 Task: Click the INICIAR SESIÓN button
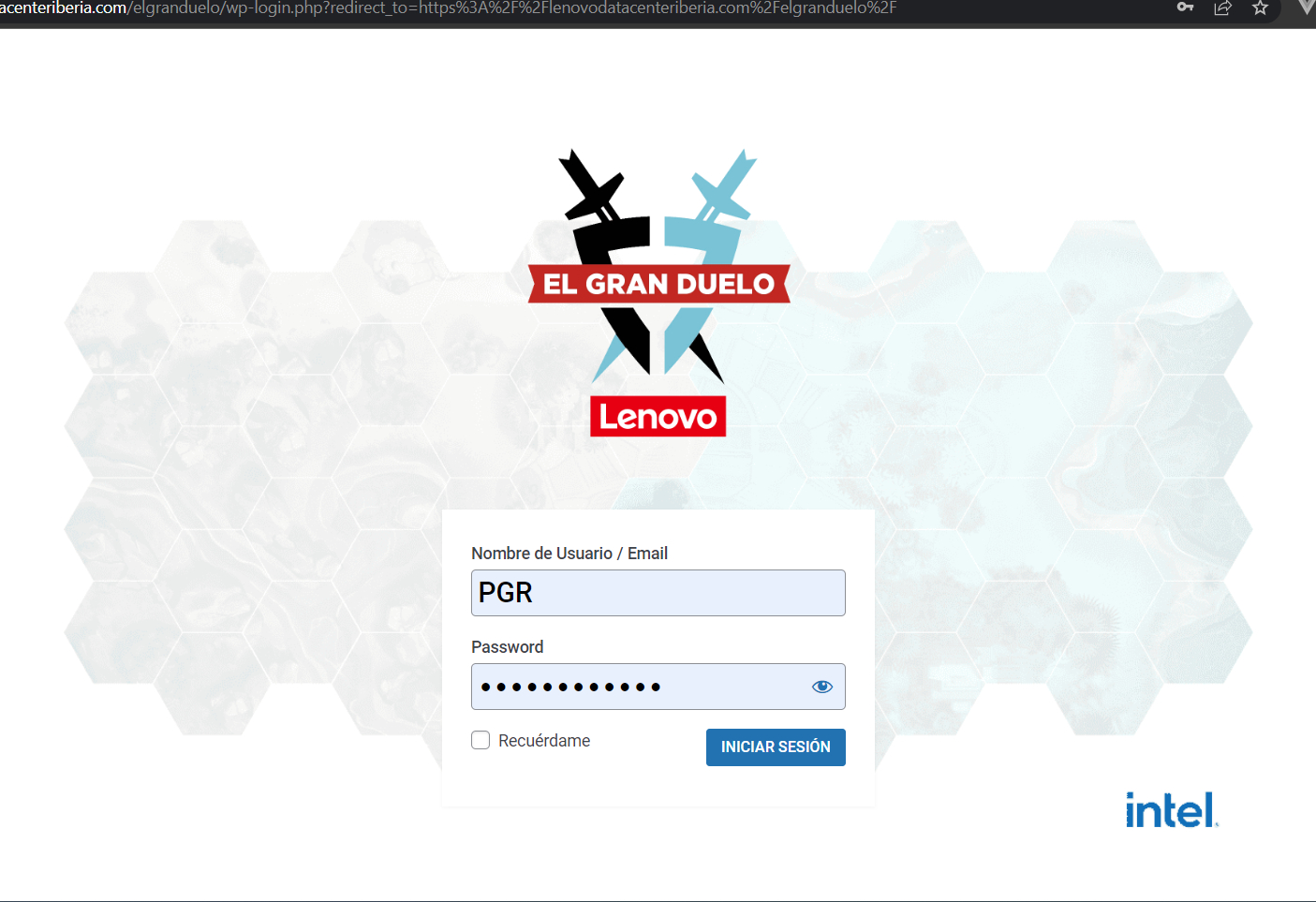tap(776, 747)
